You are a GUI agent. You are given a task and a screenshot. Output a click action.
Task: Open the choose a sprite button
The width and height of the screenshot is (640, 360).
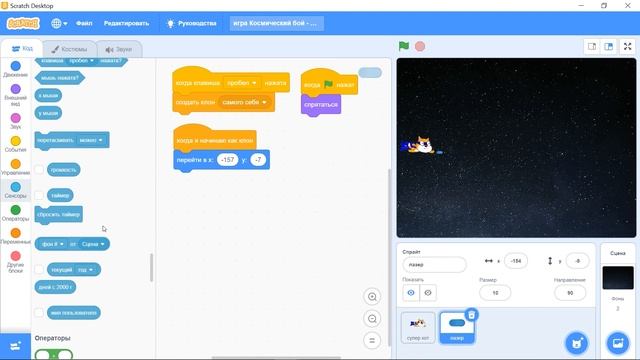[577, 343]
